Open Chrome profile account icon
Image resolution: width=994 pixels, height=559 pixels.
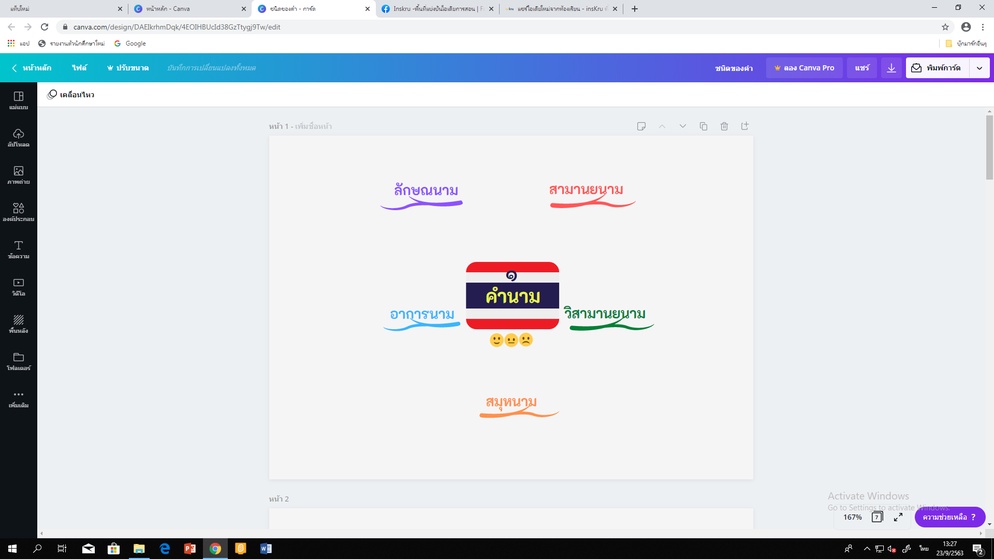pyautogui.click(x=965, y=27)
